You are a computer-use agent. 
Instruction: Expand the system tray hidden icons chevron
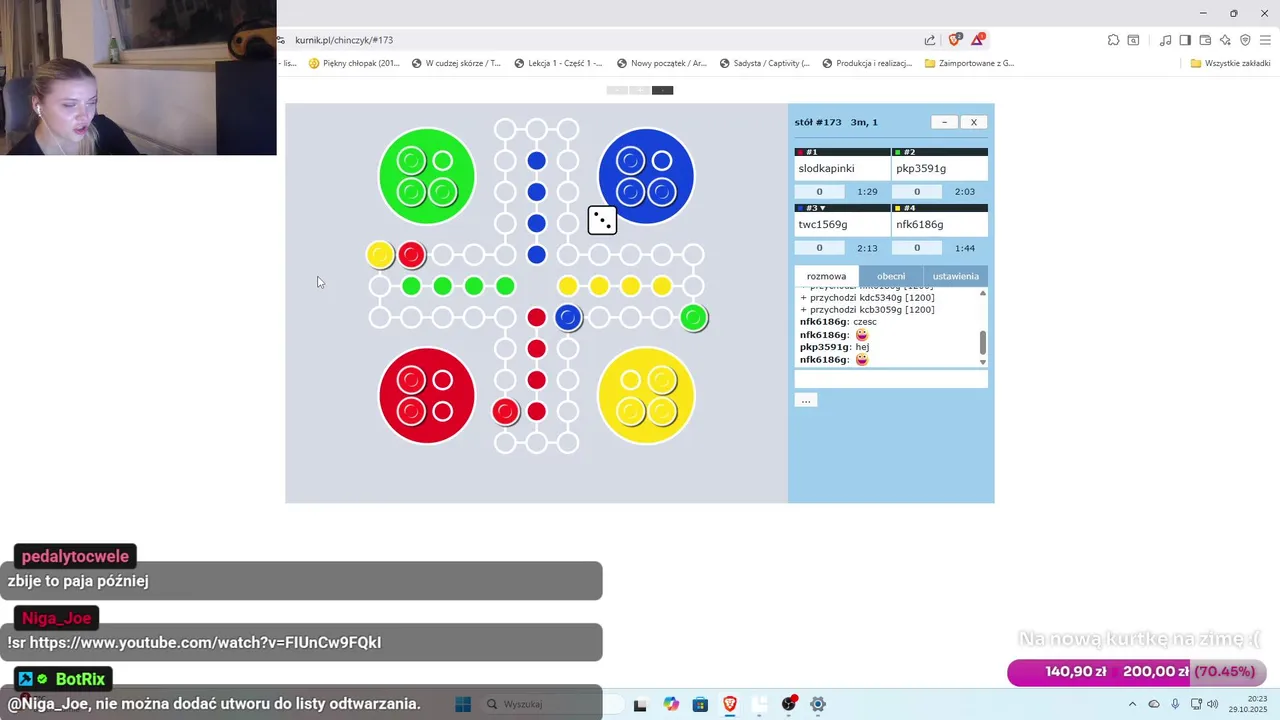click(x=1132, y=704)
